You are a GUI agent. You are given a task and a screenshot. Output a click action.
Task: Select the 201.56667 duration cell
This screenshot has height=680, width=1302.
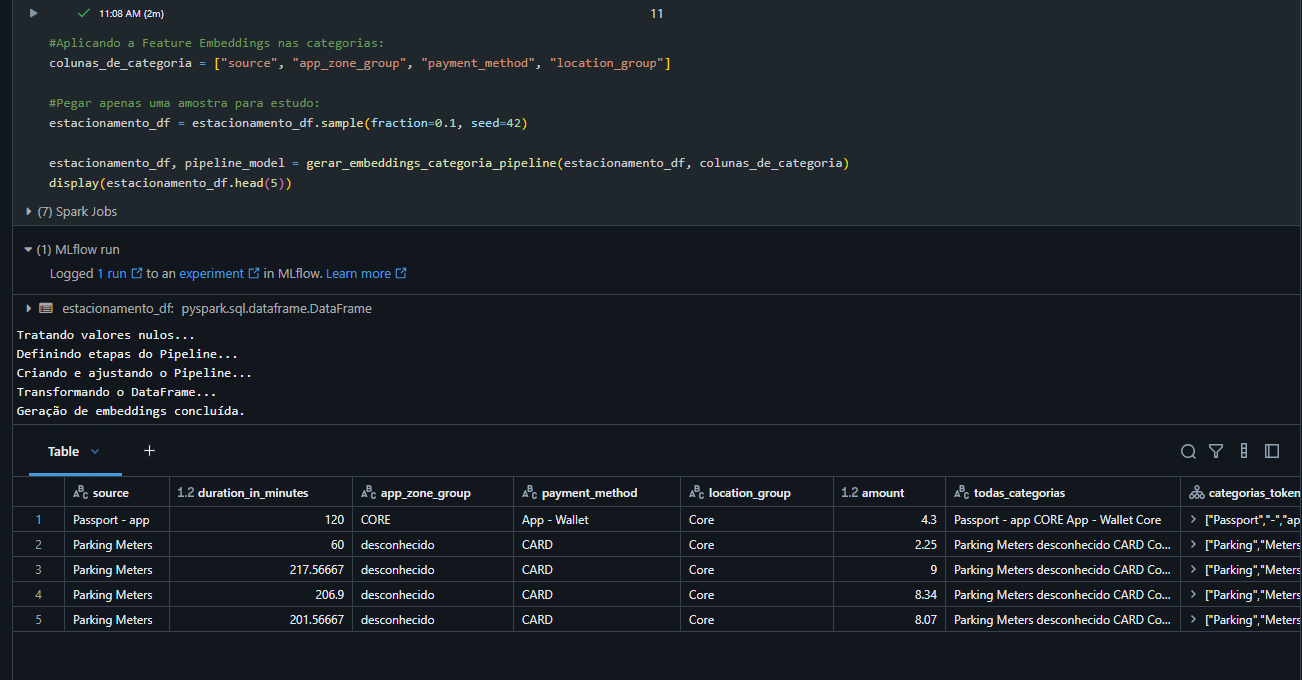coord(261,620)
